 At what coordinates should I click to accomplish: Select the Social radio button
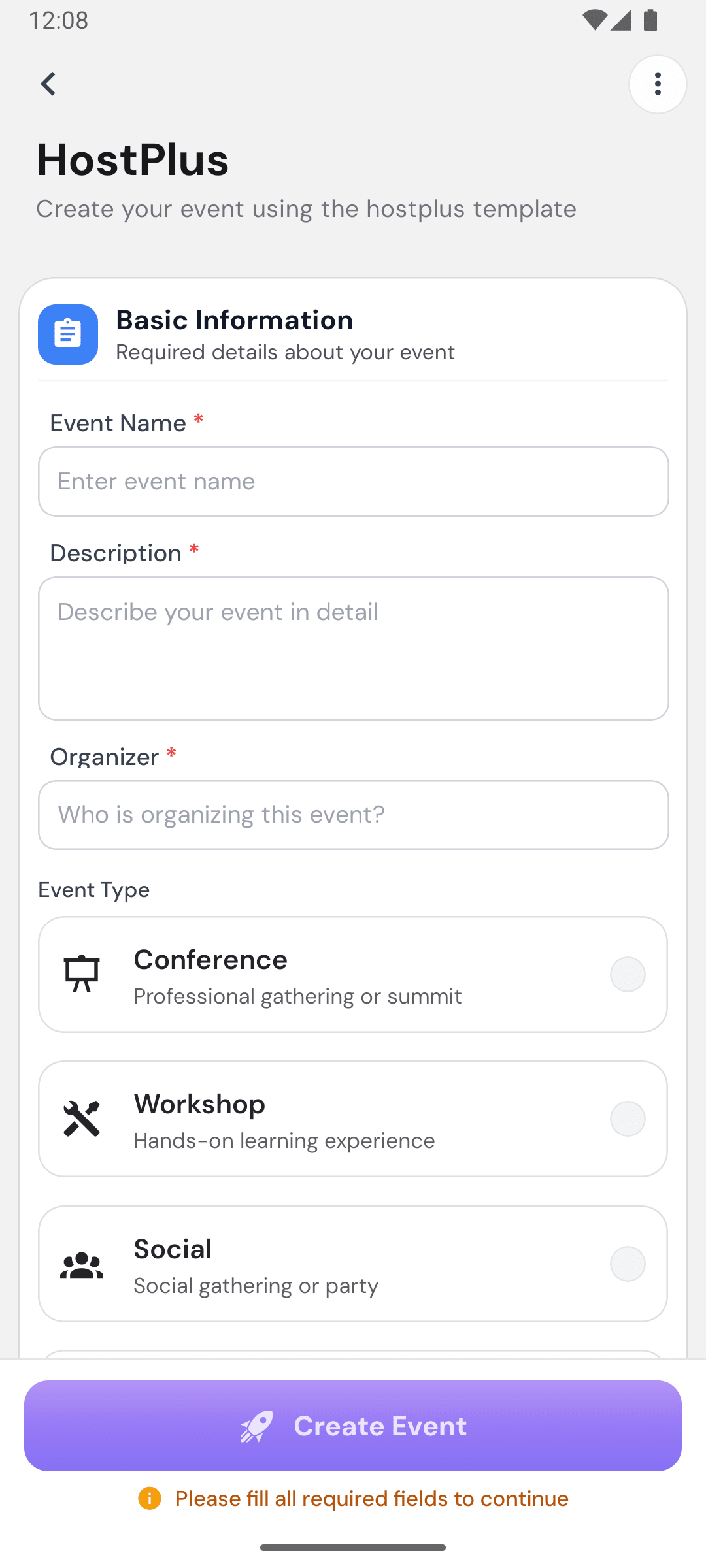click(x=628, y=1264)
